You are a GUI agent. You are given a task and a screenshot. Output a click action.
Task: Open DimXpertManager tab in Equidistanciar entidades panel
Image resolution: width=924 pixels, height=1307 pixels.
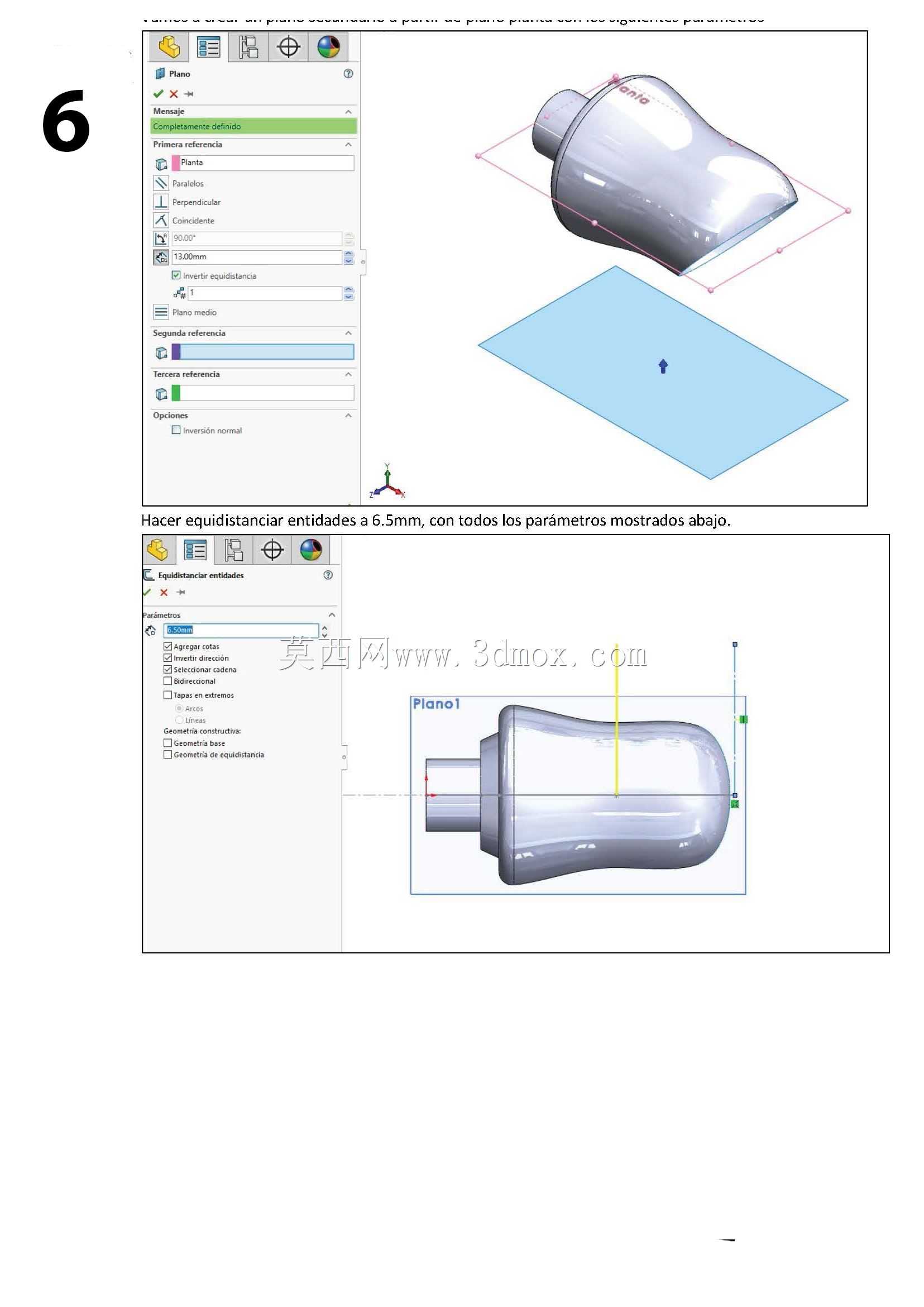point(272,551)
